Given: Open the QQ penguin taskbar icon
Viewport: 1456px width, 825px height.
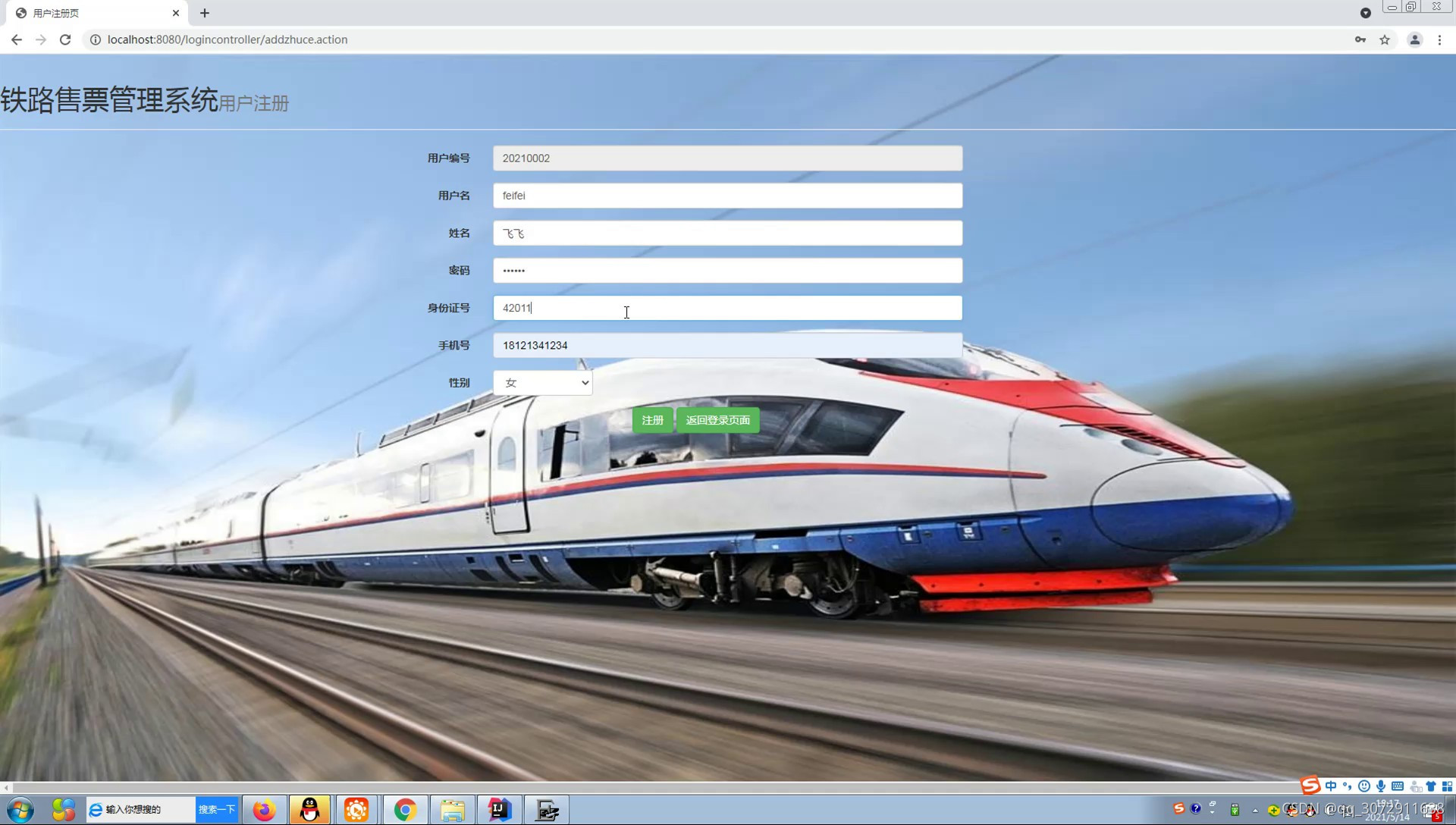Looking at the screenshot, I should pyautogui.click(x=309, y=810).
